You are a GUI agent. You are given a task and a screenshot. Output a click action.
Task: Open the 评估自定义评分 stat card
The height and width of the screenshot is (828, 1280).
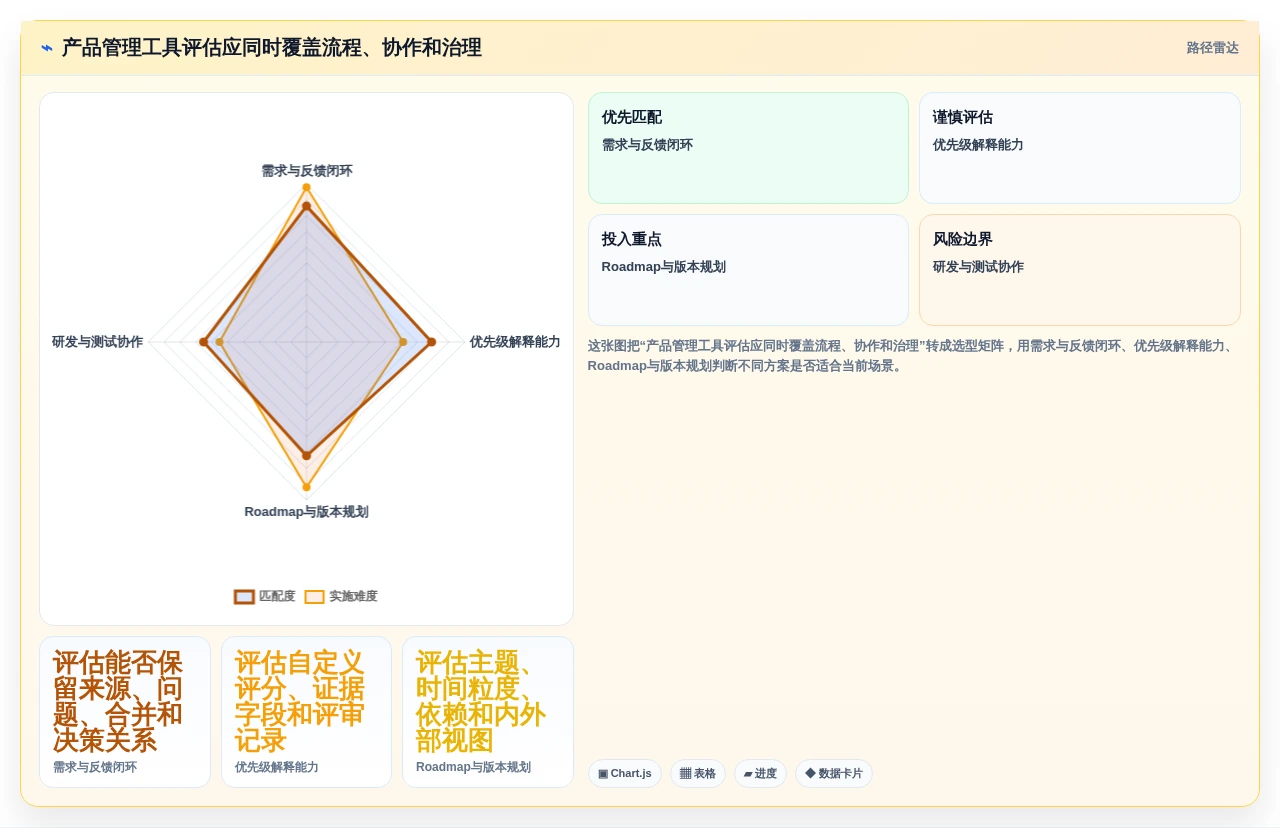[x=306, y=712]
